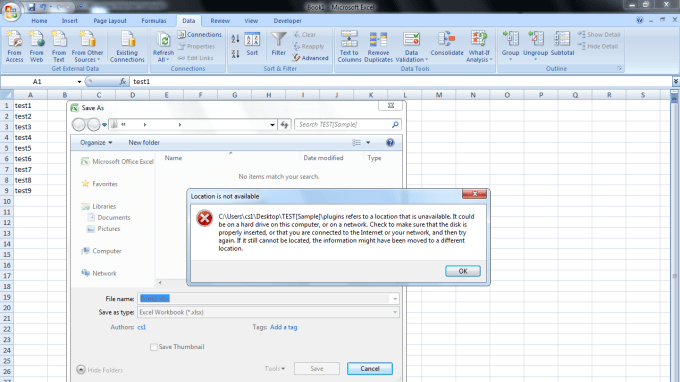Open Existing Connections
The width and height of the screenshot is (680, 382).
127,46
